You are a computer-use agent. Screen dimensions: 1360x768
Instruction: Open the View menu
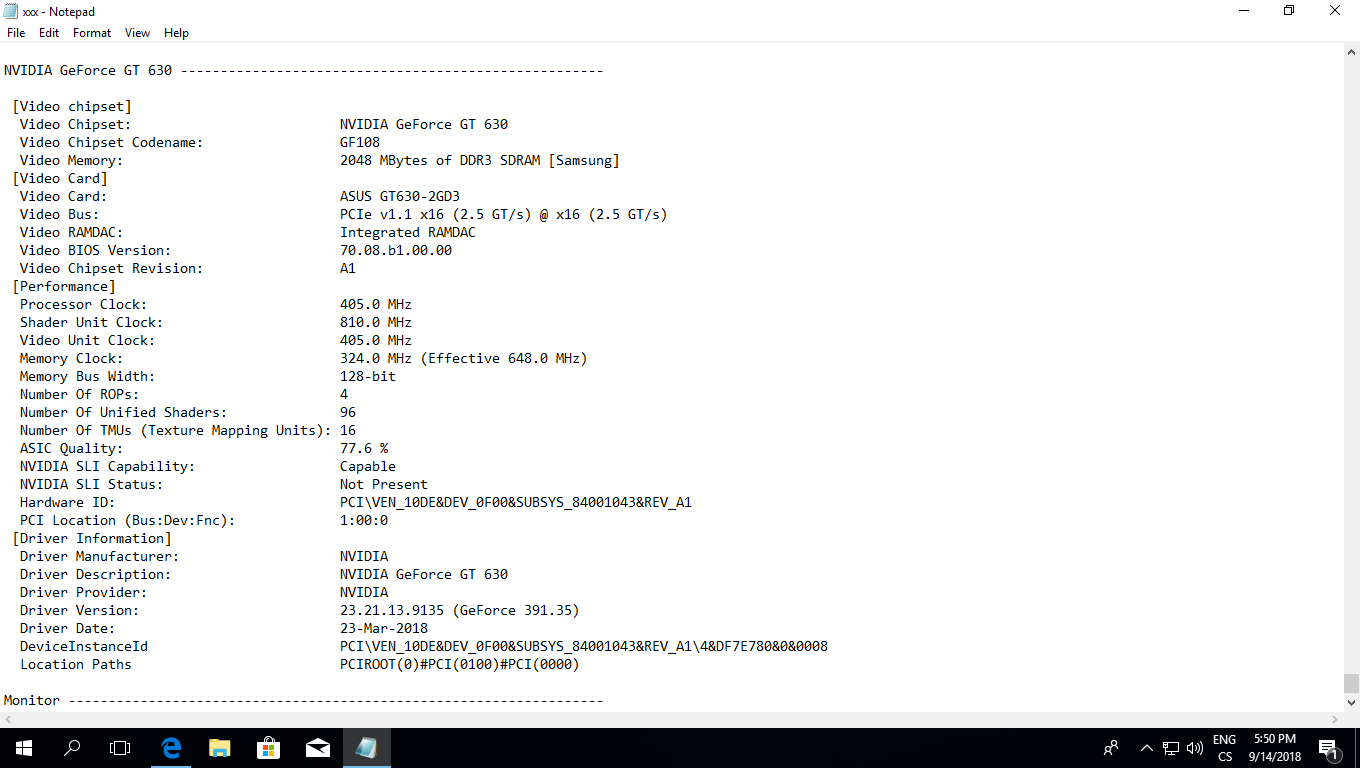click(137, 33)
